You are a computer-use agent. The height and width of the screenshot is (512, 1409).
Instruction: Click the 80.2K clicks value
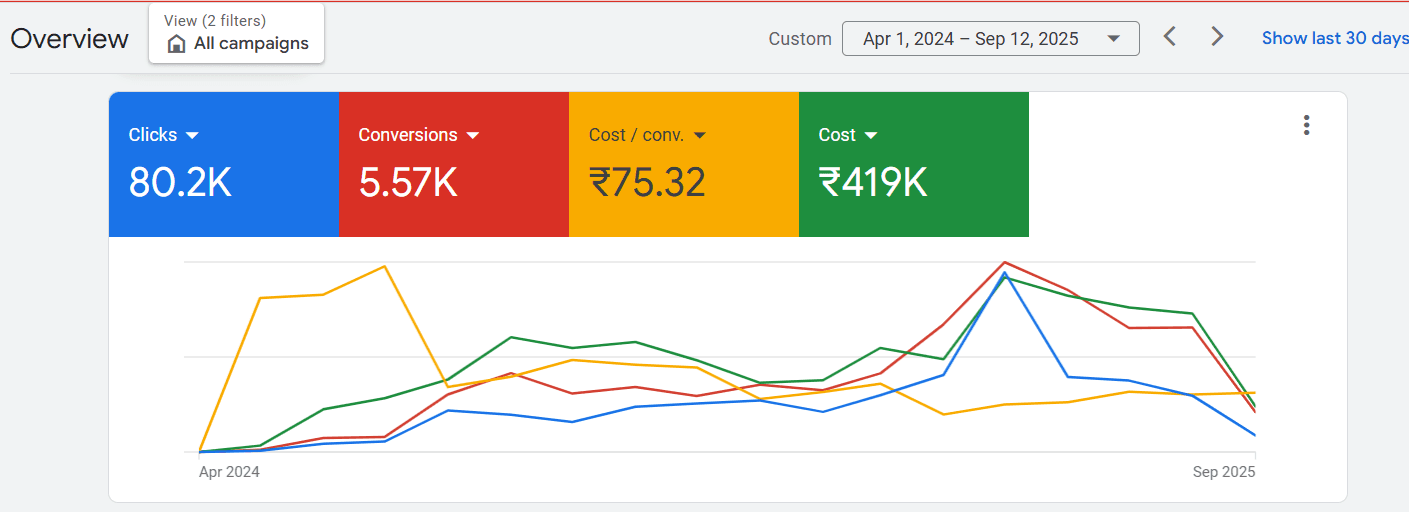coord(180,182)
